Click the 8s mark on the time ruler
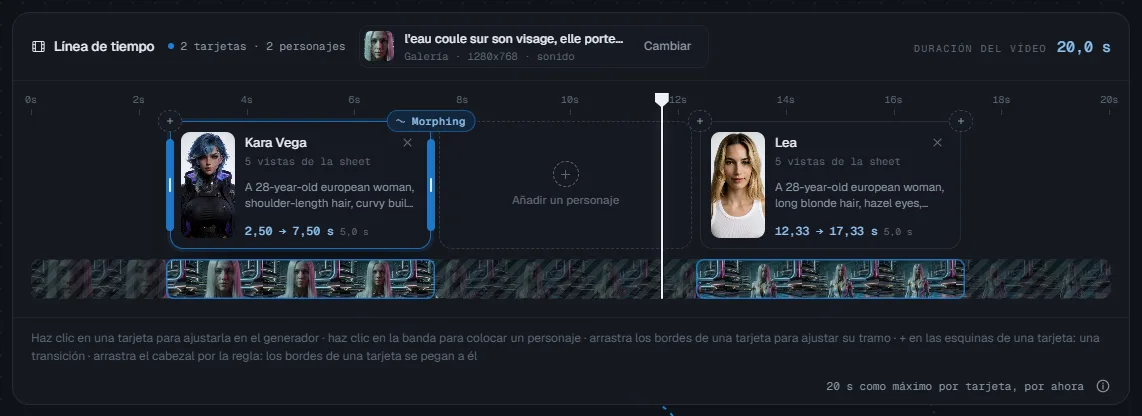 tap(462, 100)
